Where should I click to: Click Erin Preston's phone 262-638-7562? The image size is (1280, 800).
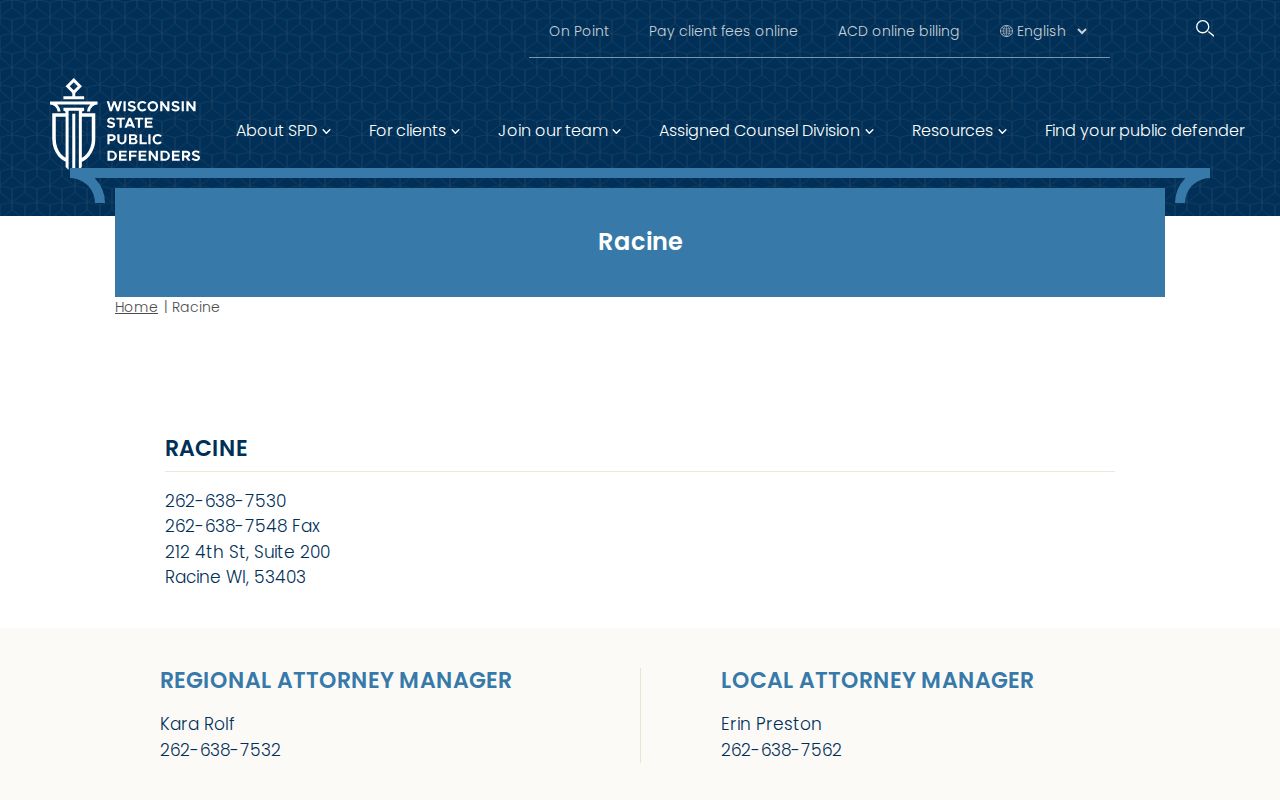[x=781, y=750]
